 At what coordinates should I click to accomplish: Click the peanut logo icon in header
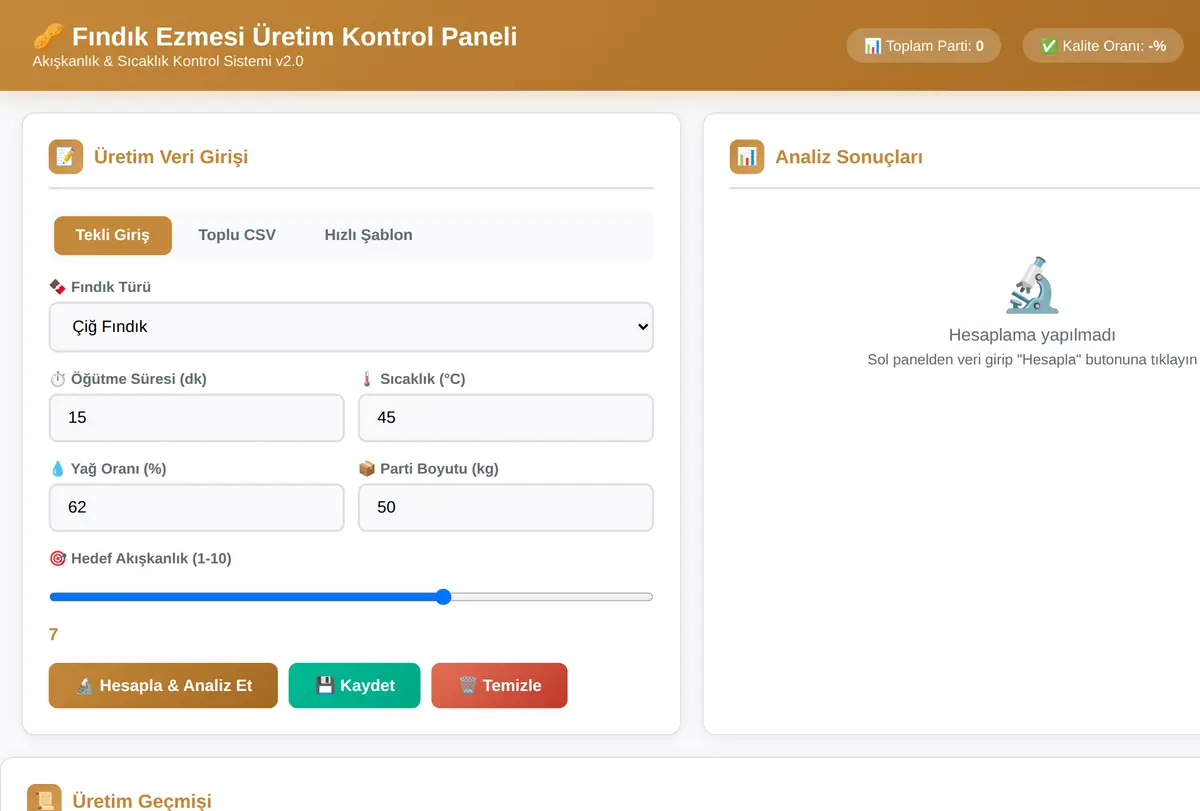click(48, 37)
